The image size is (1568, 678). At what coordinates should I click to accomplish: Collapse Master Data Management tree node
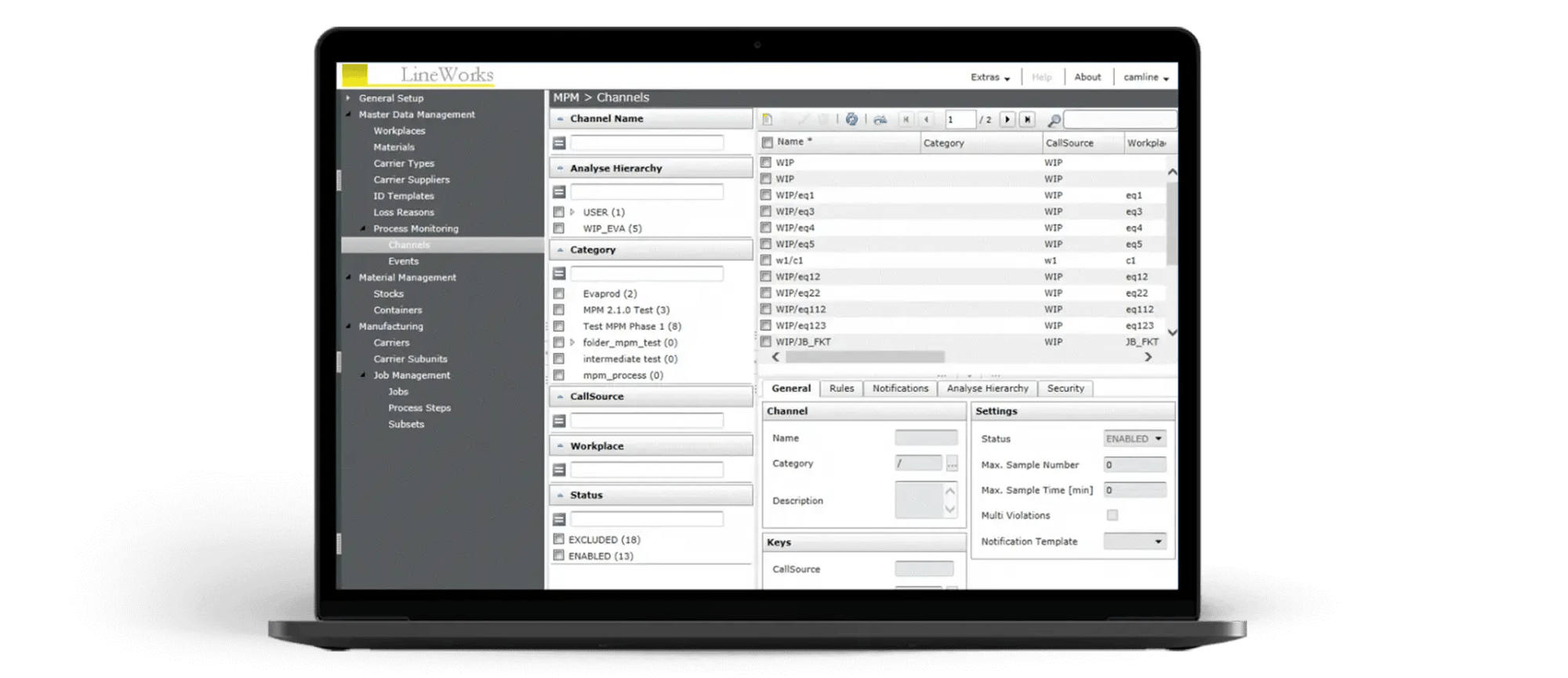pyautogui.click(x=349, y=114)
